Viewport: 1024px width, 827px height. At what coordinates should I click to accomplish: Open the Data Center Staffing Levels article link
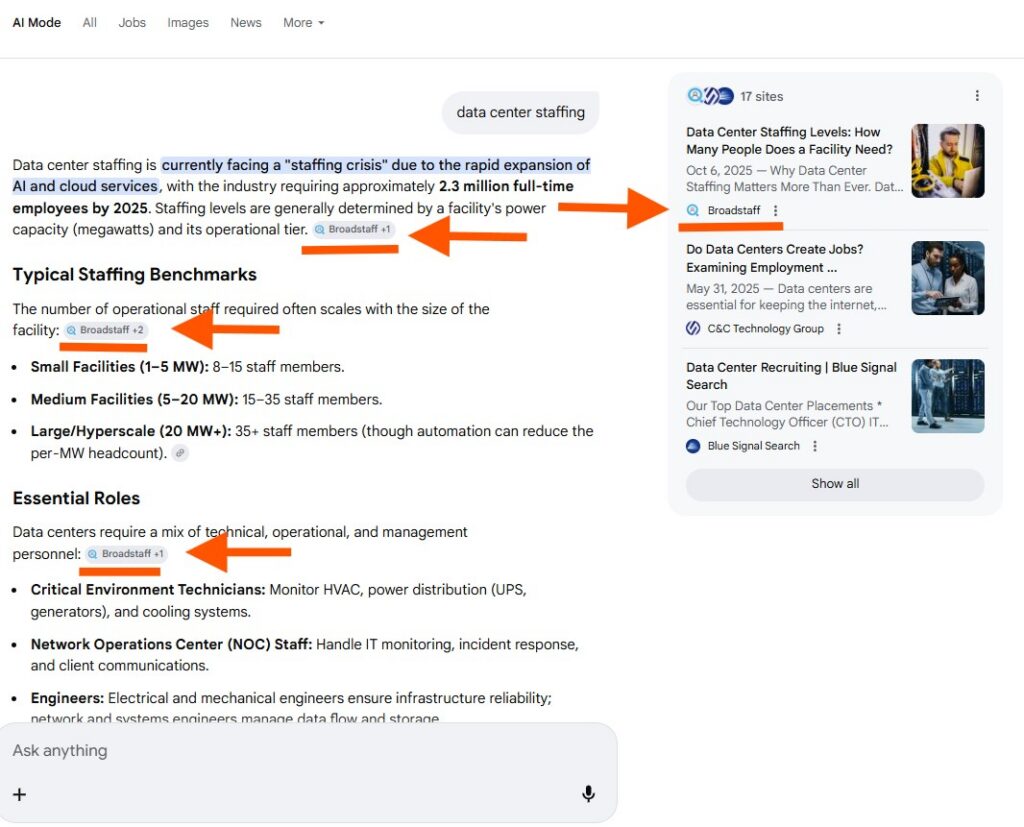pyautogui.click(x=790, y=141)
